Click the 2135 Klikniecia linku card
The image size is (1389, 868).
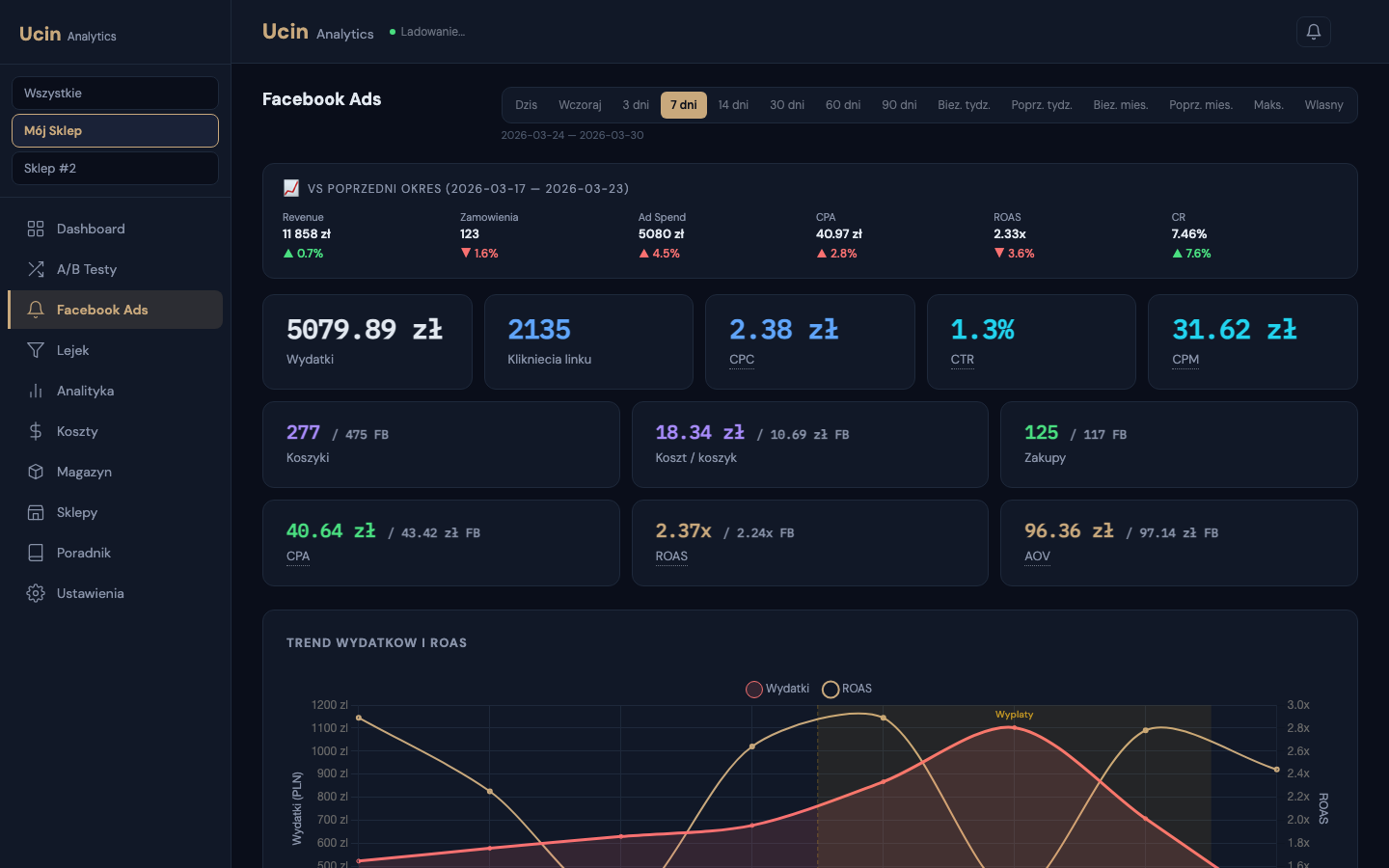[588, 341]
